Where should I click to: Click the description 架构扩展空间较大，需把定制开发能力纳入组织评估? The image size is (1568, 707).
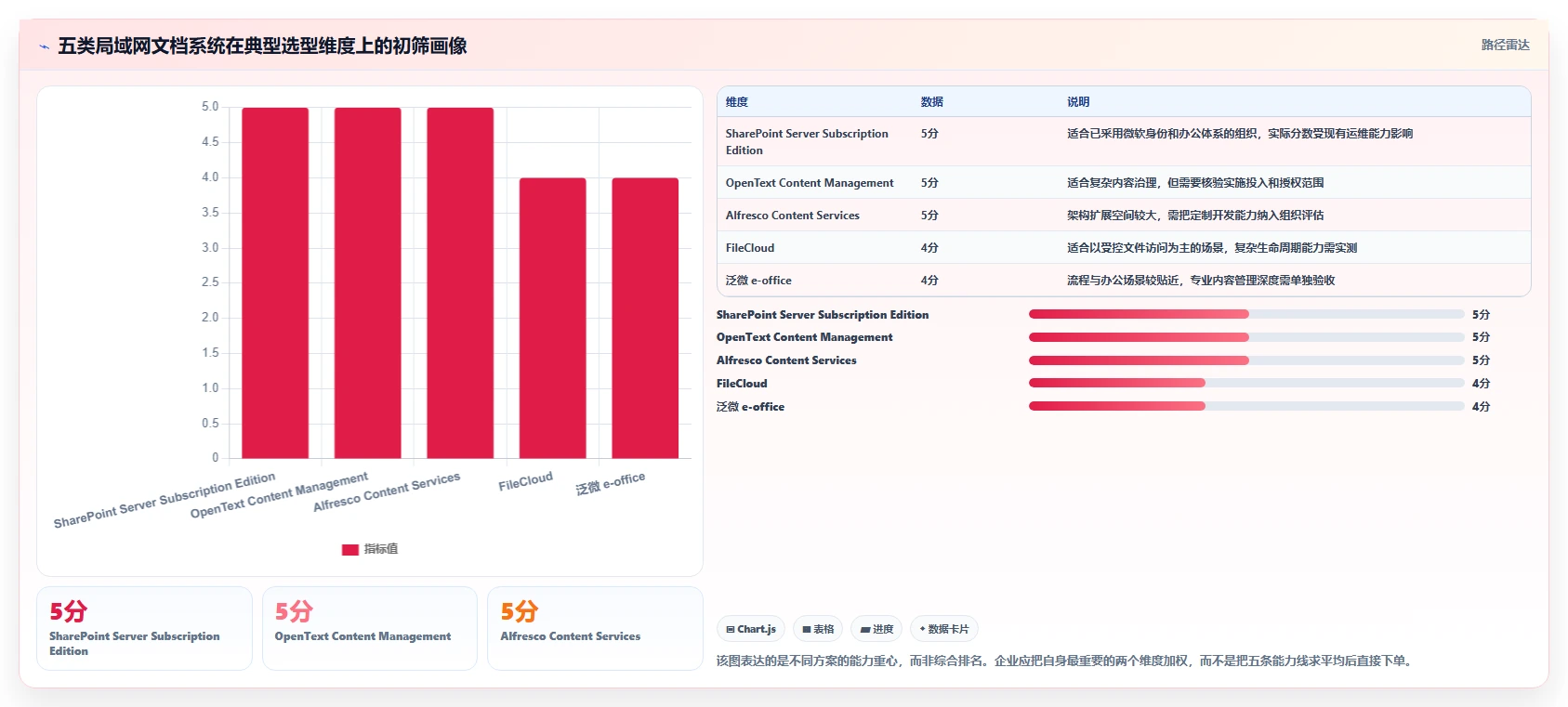pos(1195,216)
